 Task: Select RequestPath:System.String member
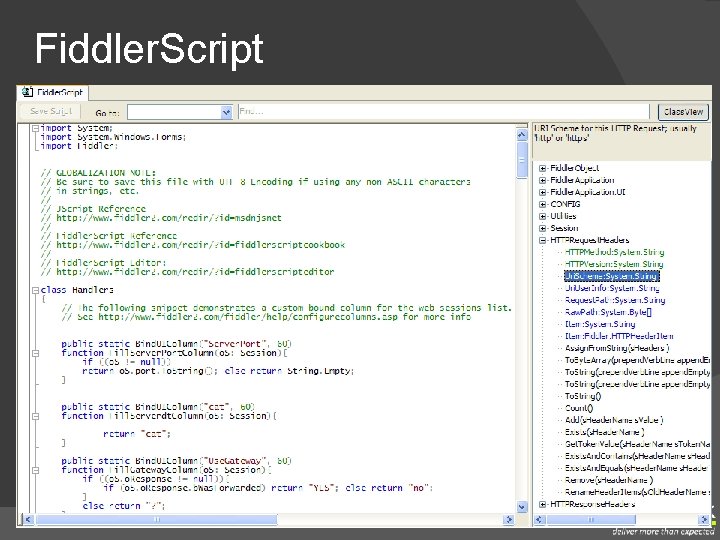(x=615, y=300)
